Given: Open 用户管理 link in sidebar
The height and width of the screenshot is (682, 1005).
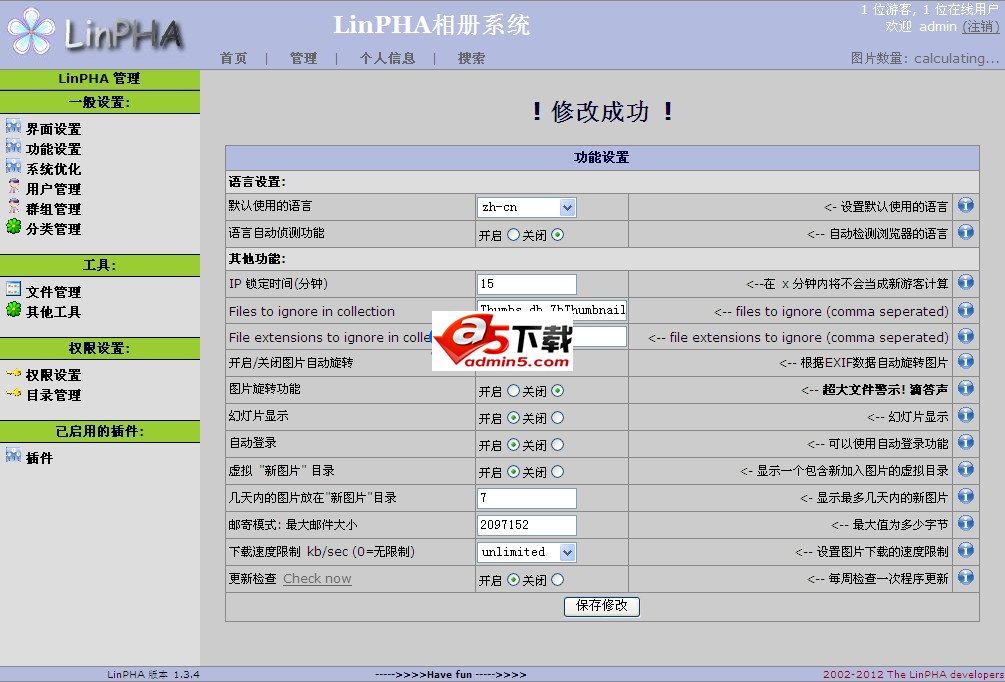Looking at the screenshot, I should coord(53,189).
